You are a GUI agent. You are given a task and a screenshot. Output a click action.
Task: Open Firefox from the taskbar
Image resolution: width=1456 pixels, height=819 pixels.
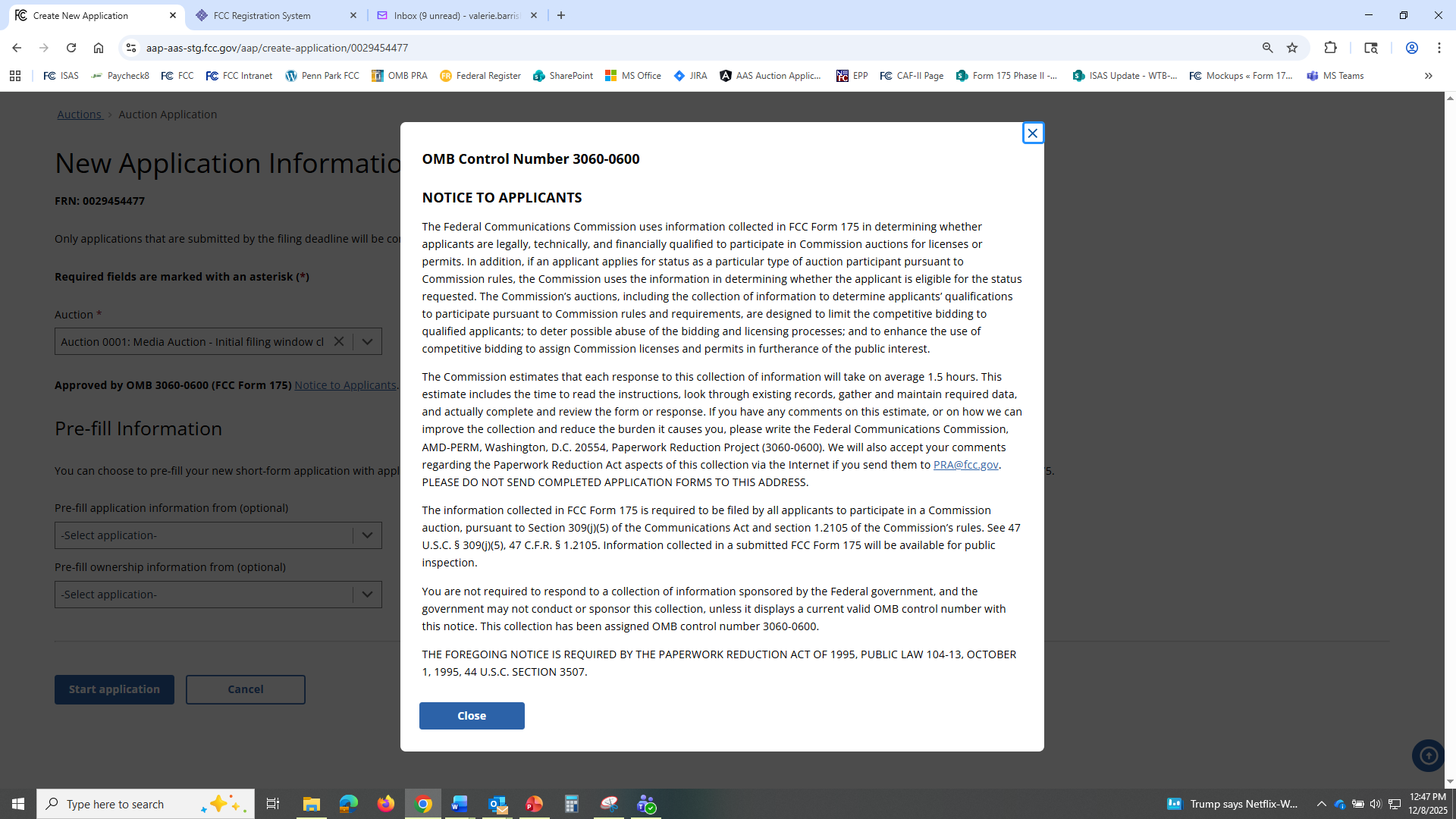385,804
